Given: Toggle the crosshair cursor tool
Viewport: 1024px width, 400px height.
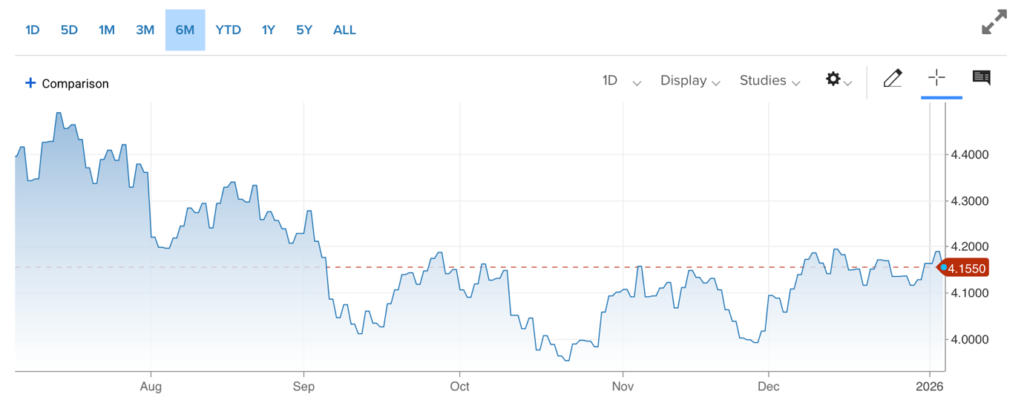Looking at the screenshot, I should [937, 79].
